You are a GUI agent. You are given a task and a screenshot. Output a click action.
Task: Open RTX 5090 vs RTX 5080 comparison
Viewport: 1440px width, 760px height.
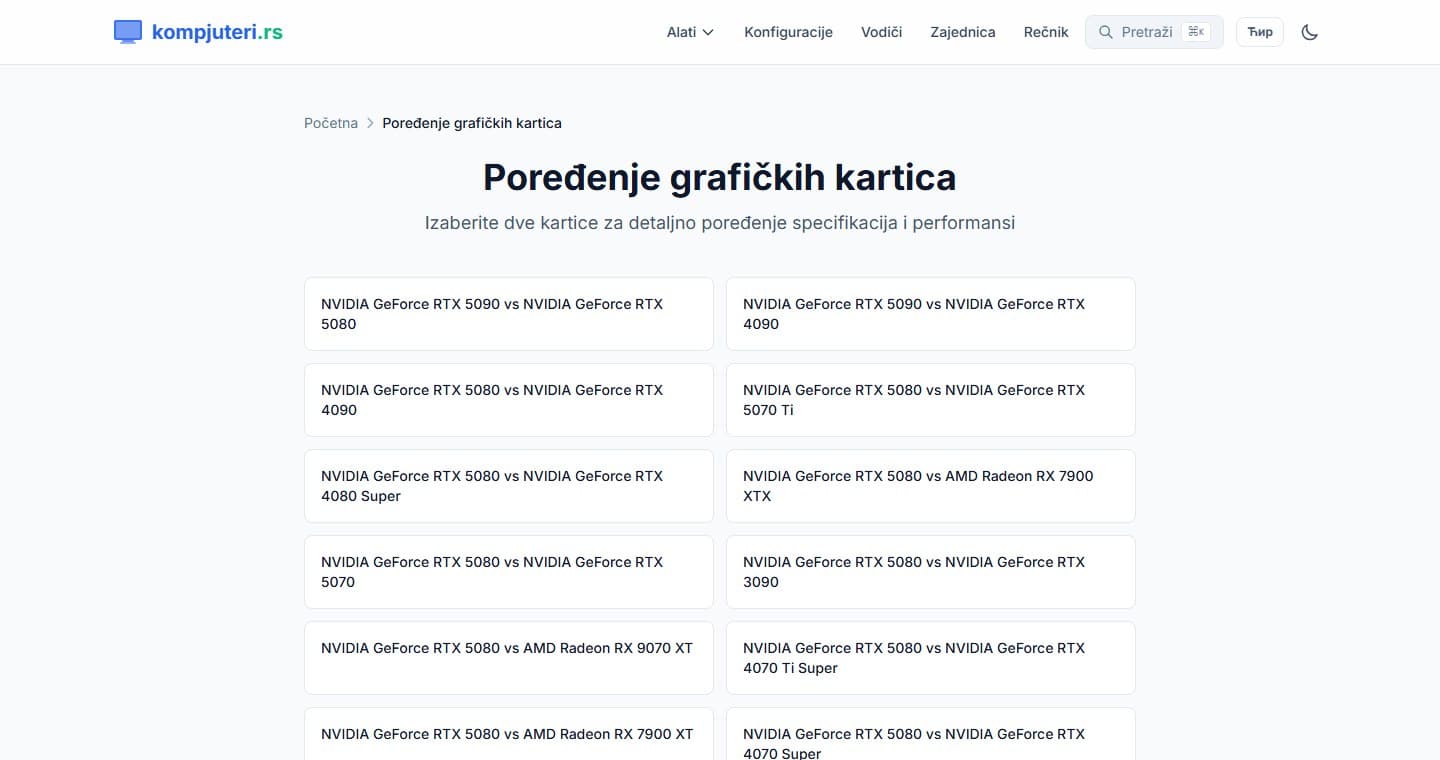pos(509,314)
